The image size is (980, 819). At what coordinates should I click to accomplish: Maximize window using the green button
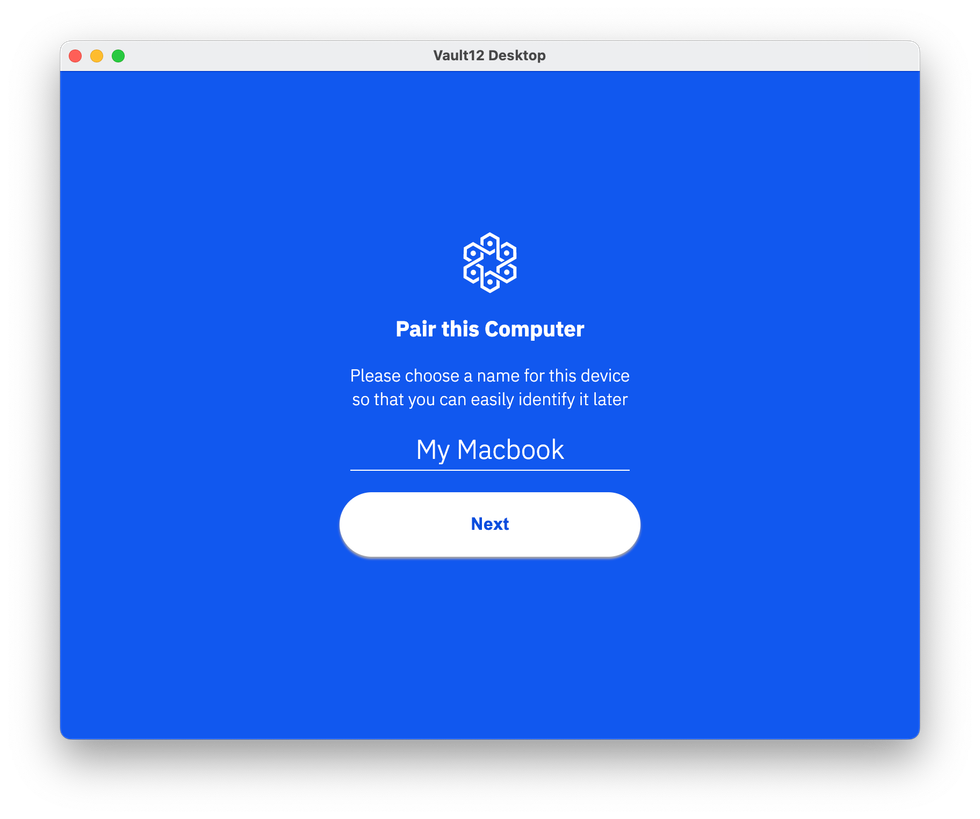pyautogui.click(x=118, y=56)
